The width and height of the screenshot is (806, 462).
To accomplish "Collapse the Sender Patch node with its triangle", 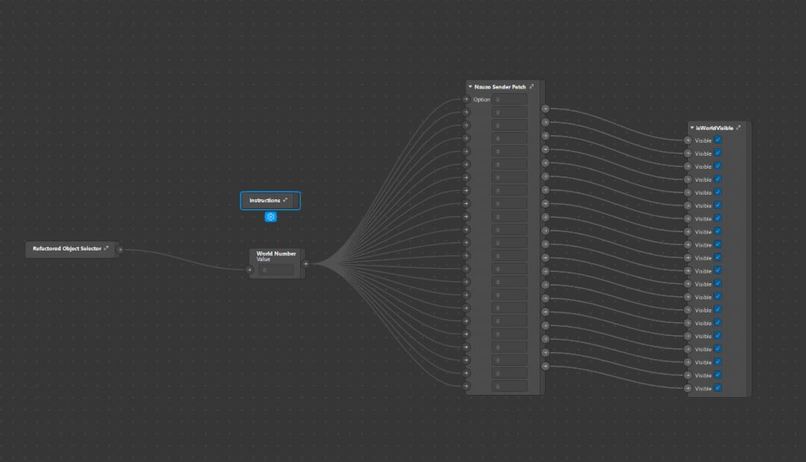I will pos(470,87).
